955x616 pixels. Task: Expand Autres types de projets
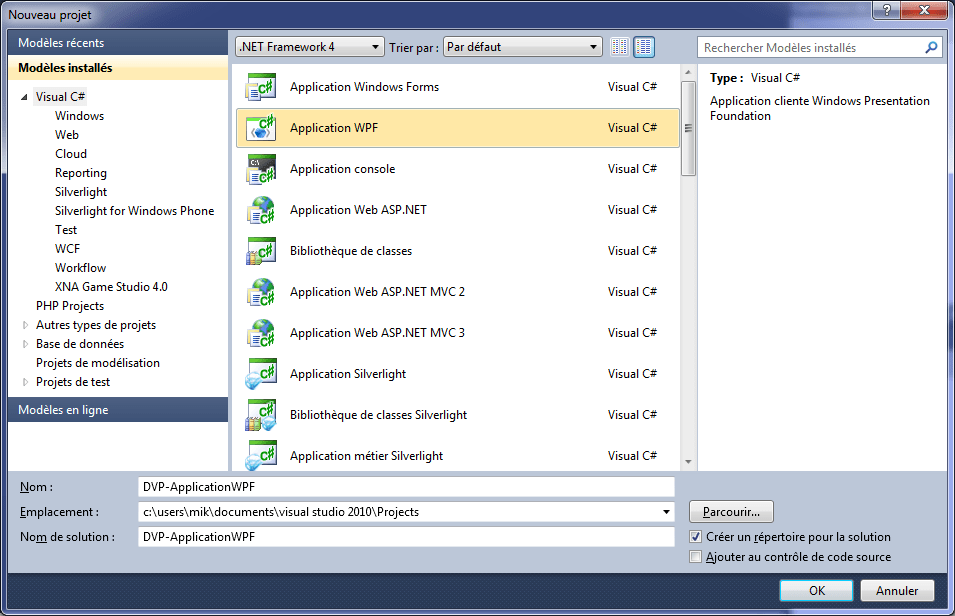pyautogui.click(x=24, y=324)
